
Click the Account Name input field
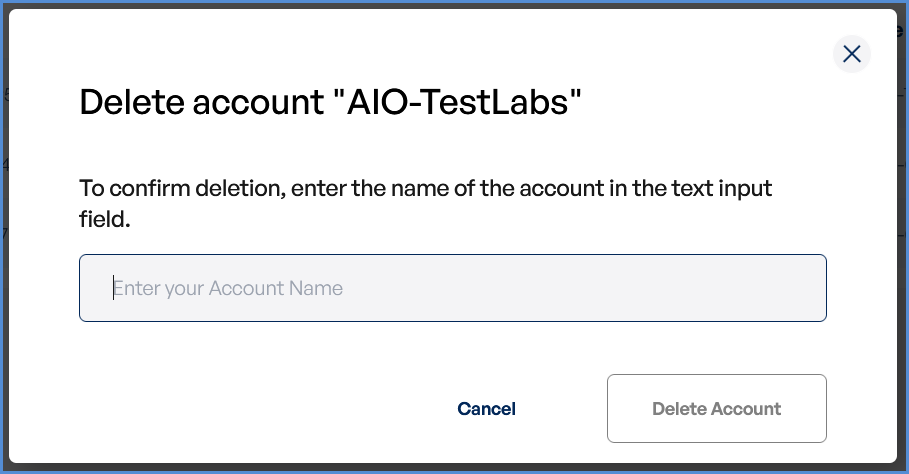coord(452,288)
